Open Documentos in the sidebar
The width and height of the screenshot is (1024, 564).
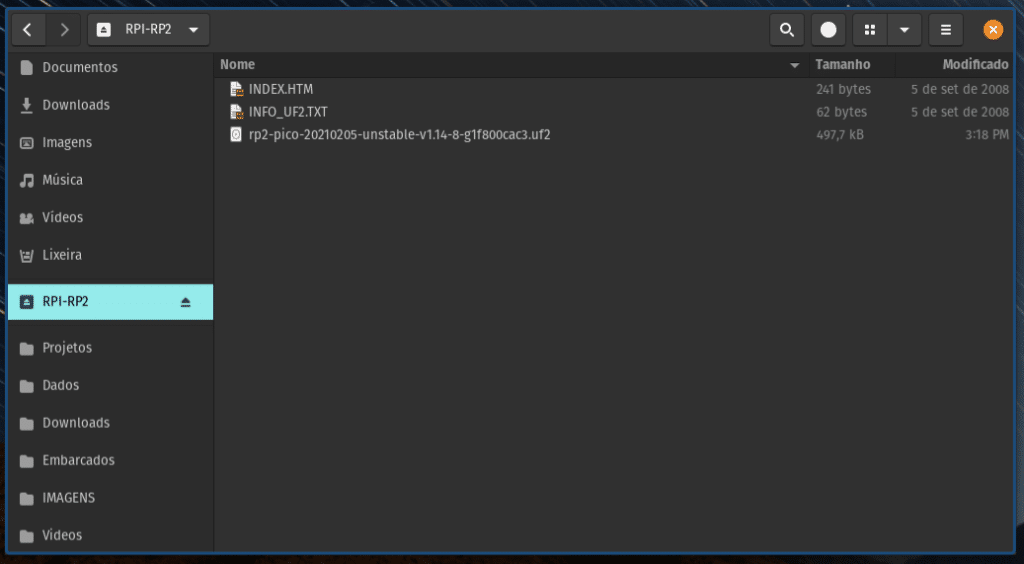point(79,67)
